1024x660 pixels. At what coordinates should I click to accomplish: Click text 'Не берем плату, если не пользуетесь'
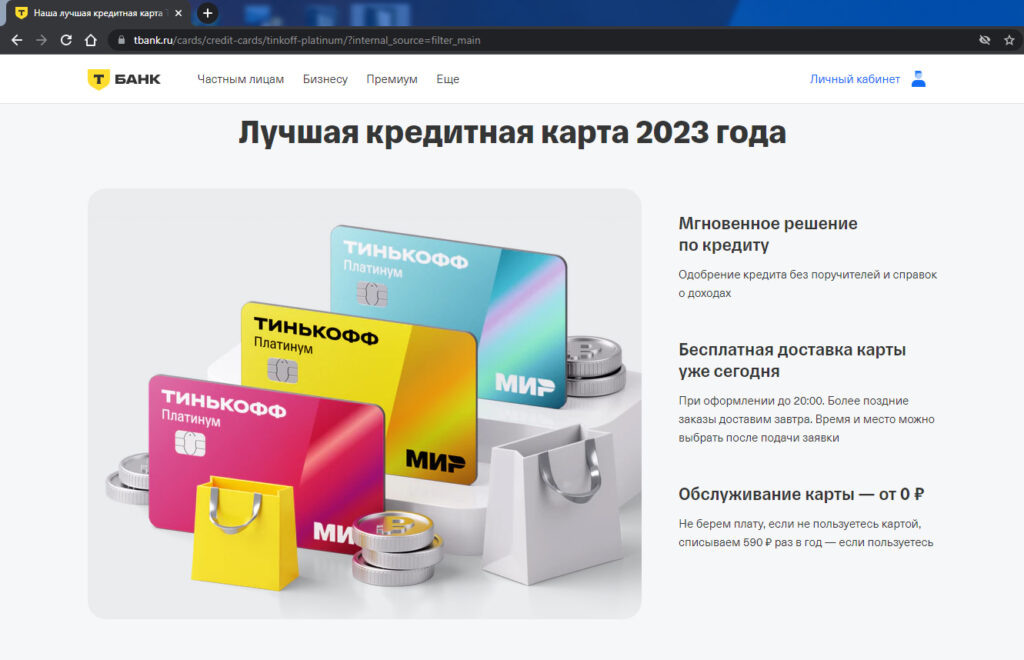tap(799, 524)
